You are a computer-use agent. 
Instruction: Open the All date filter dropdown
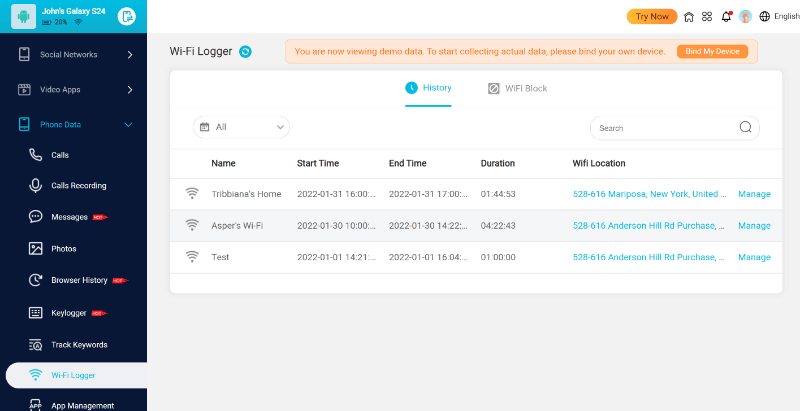(x=240, y=127)
